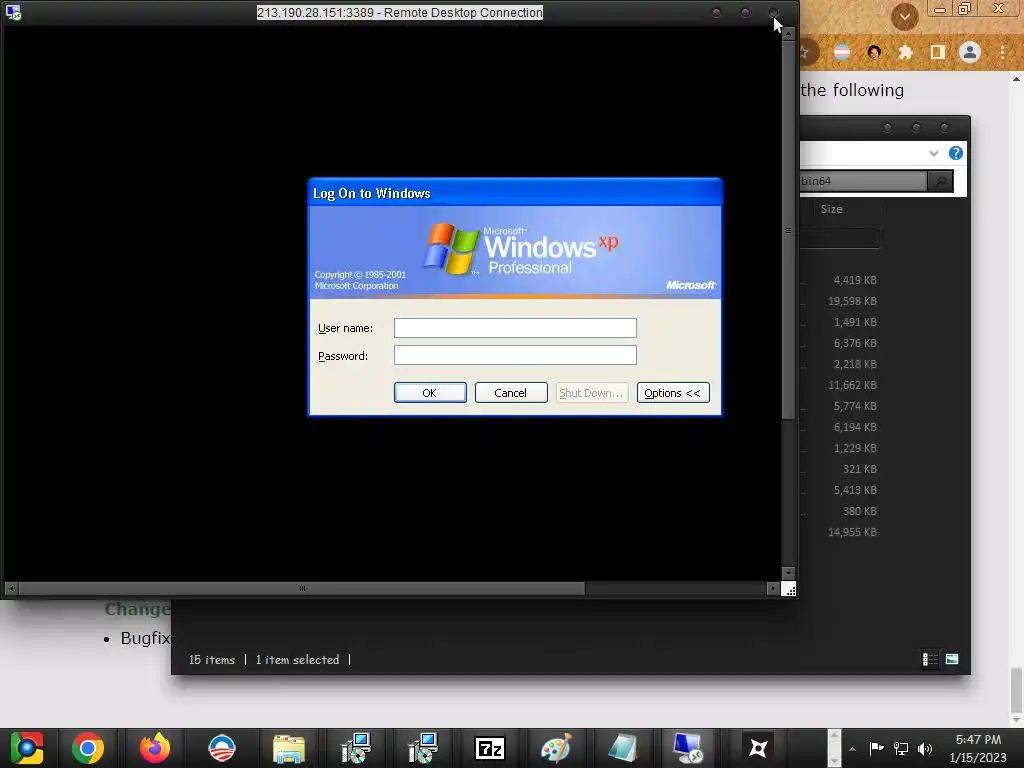
Task: Cancel the Windows logon dialog
Action: point(511,392)
